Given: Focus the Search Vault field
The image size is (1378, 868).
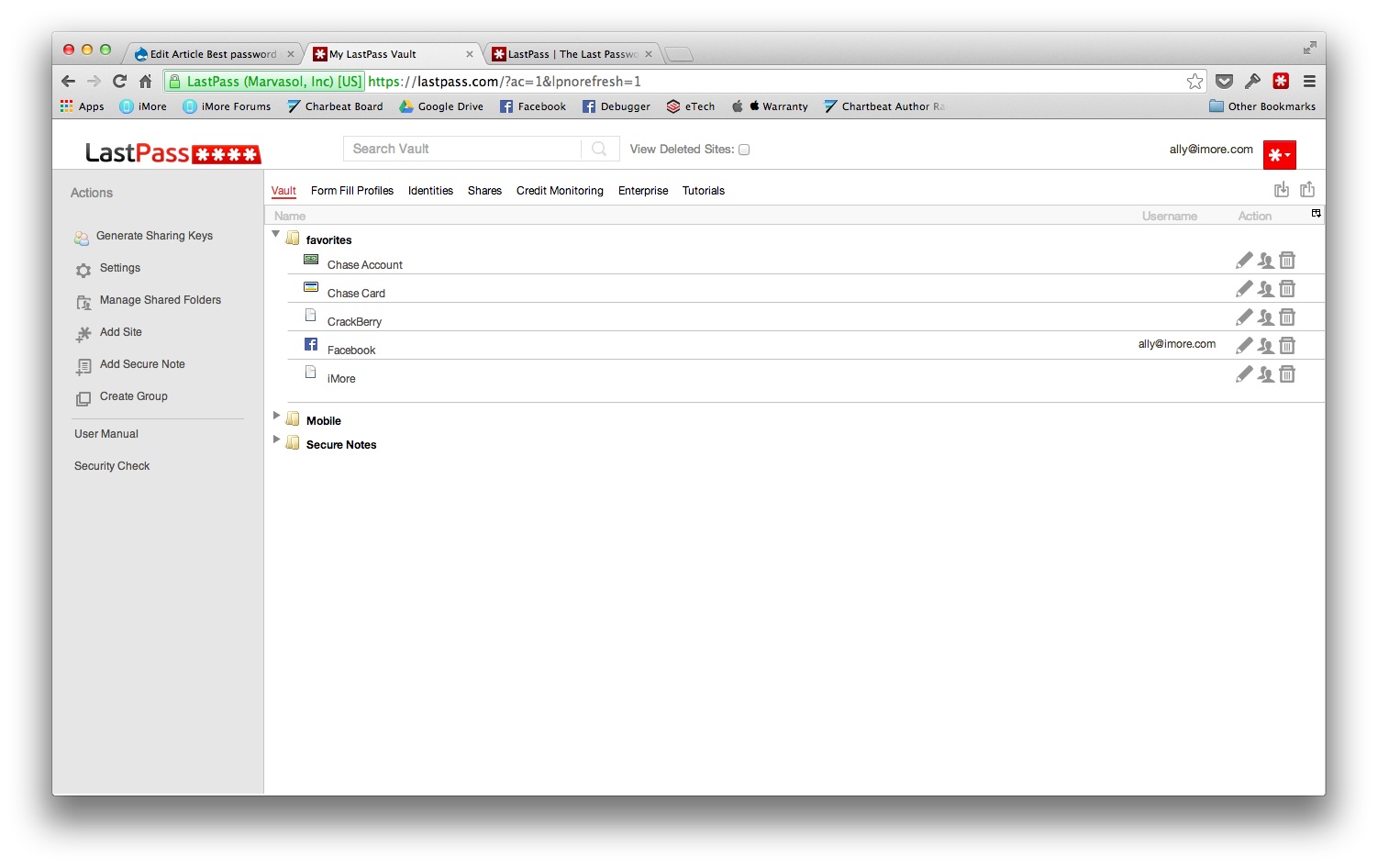Looking at the screenshot, I should (x=462, y=149).
